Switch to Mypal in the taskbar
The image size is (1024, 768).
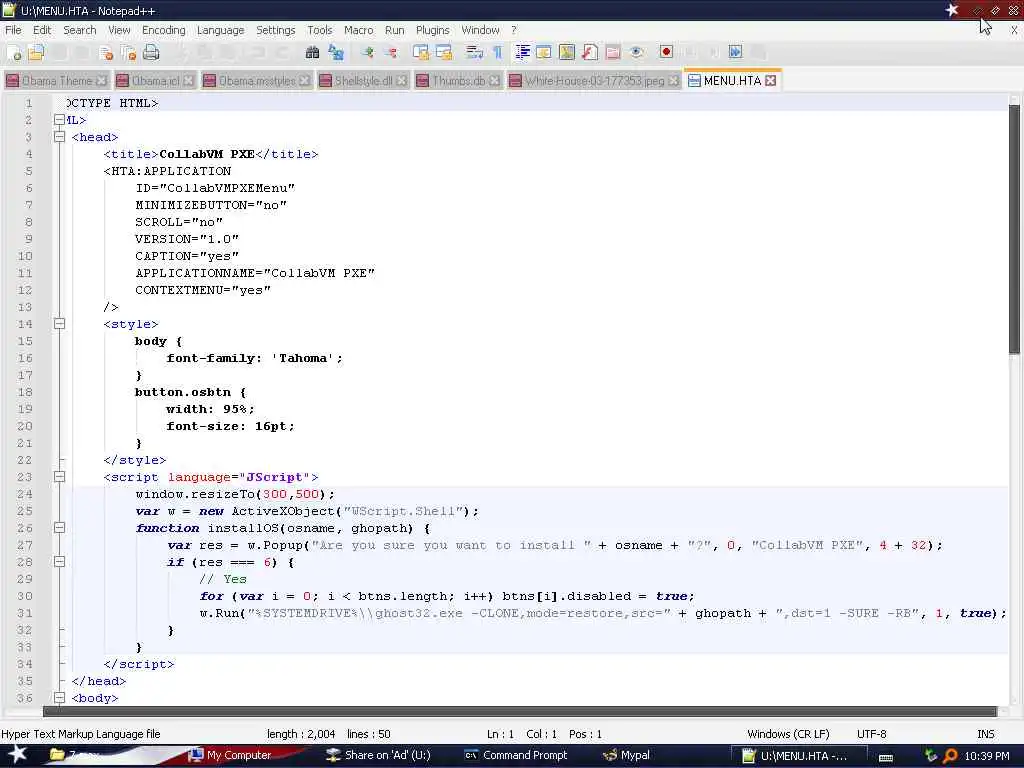[626, 755]
